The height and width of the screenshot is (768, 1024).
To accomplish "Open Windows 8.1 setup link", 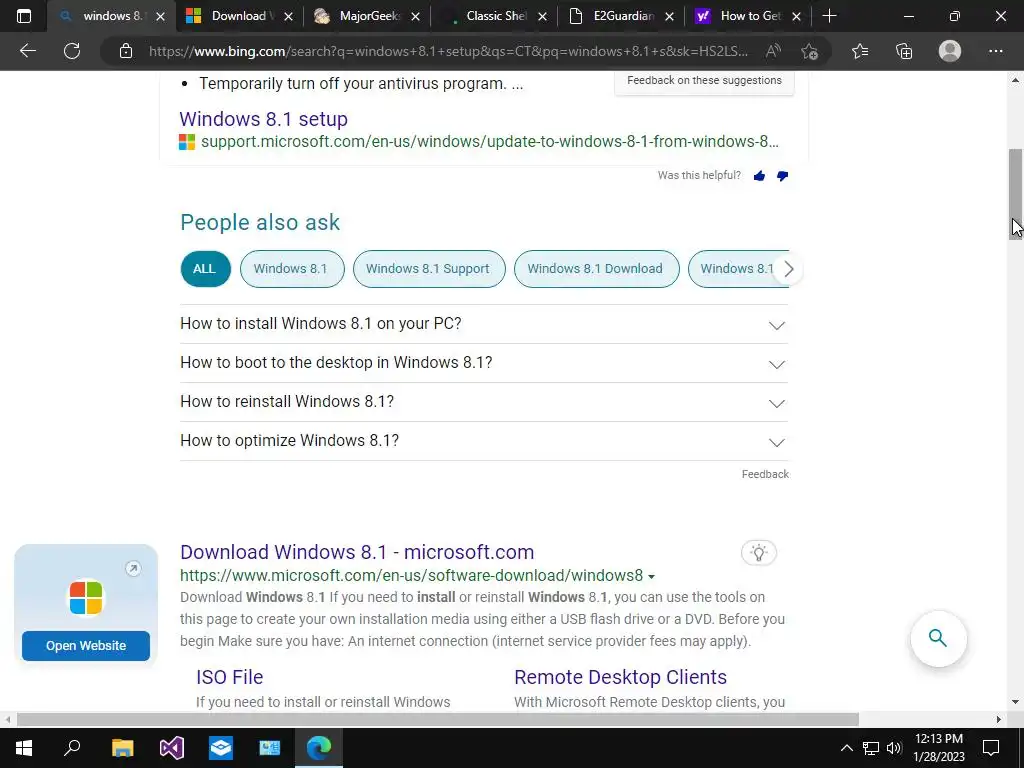I will coord(263,120).
